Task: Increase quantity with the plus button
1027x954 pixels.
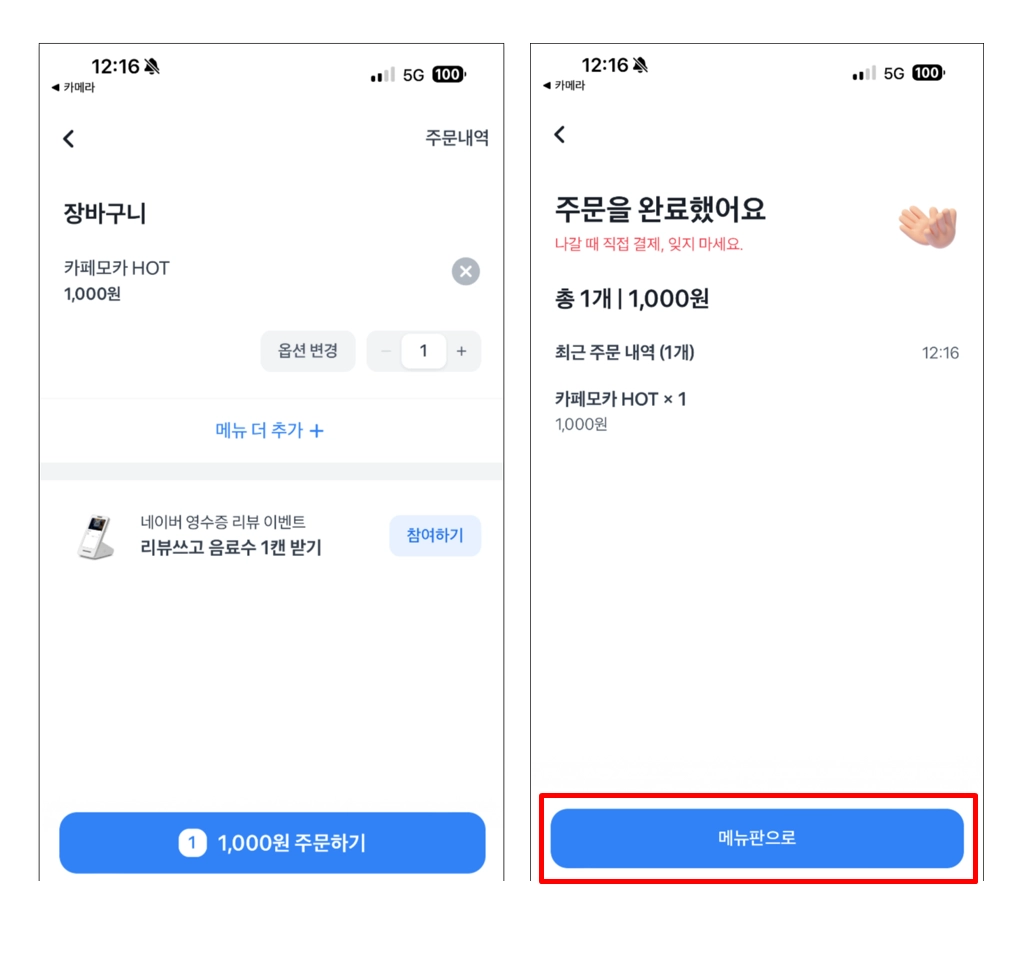Action: (x=461, y=351)
